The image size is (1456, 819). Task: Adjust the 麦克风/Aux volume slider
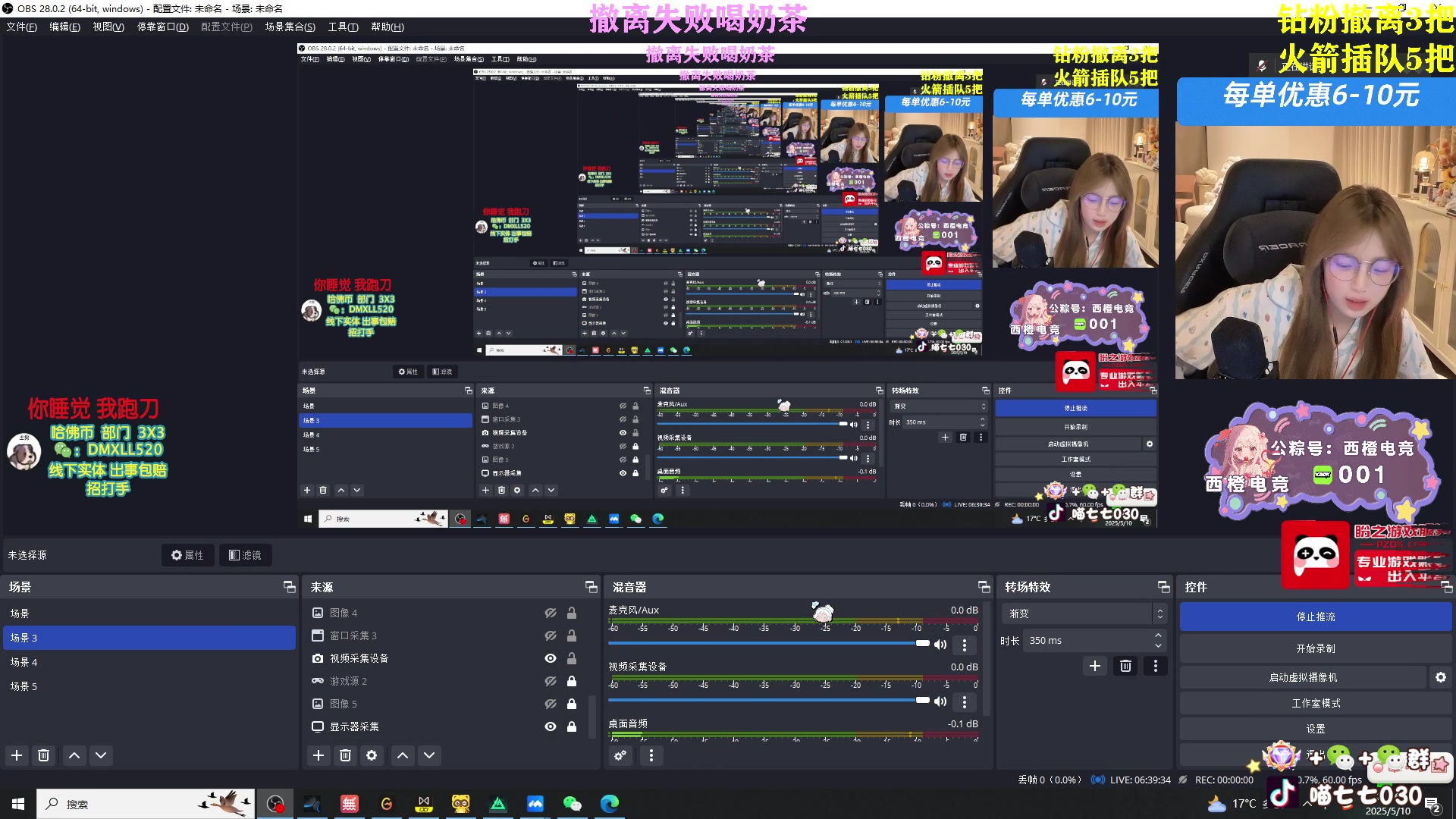click(x=769, y=643)
